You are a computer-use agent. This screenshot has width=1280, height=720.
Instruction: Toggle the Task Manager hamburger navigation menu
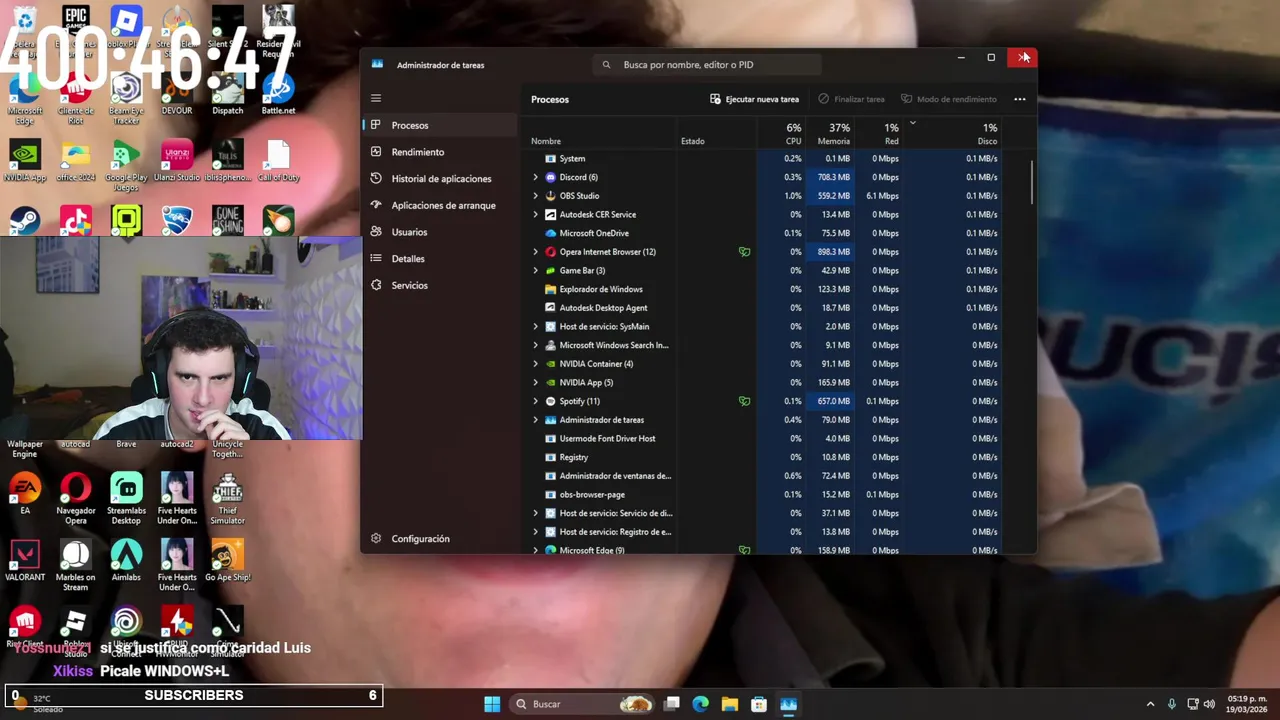pyautogui.click(x=376, y=98)
